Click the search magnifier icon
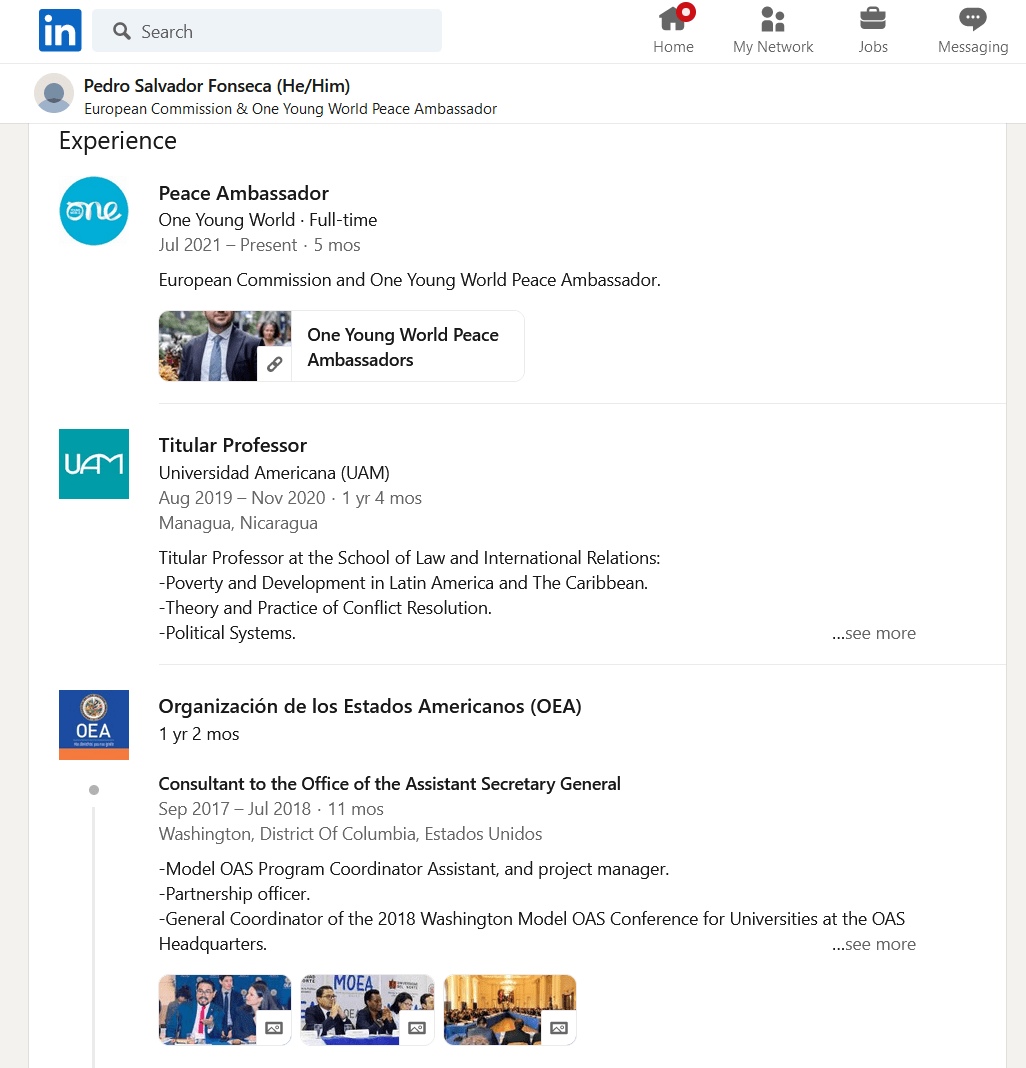Viewport: 1026px width, 1068px height. click(x=122, y=31)
